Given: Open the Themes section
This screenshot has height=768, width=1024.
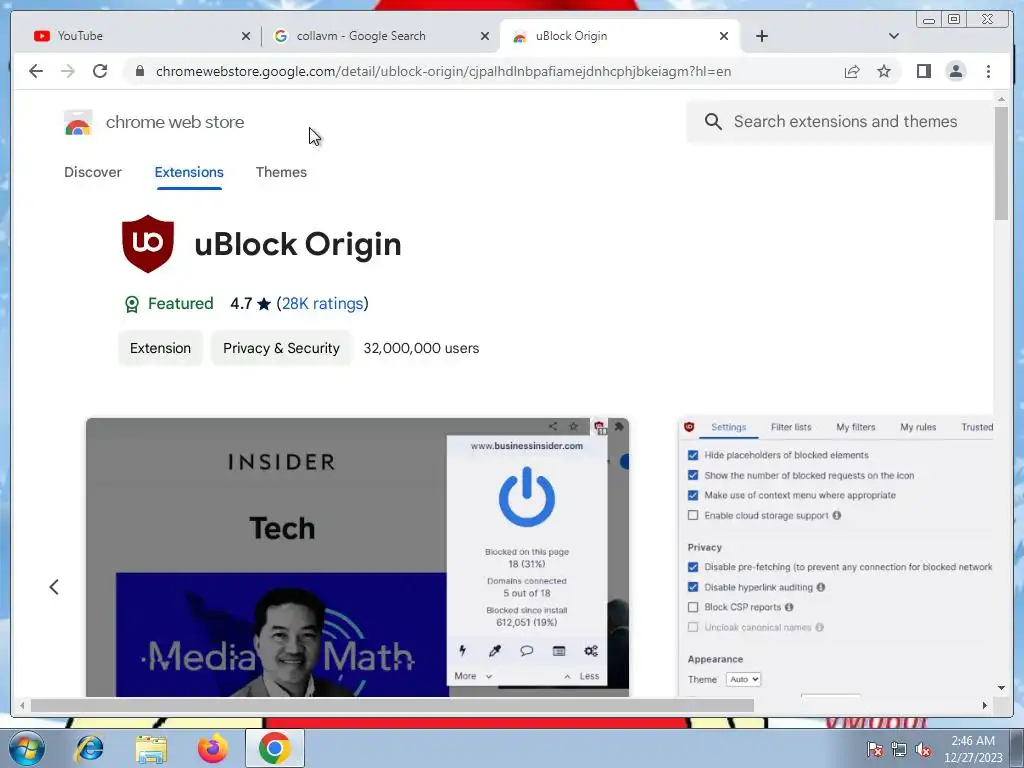Looking at the screenshot, I should tap(281, 172).
